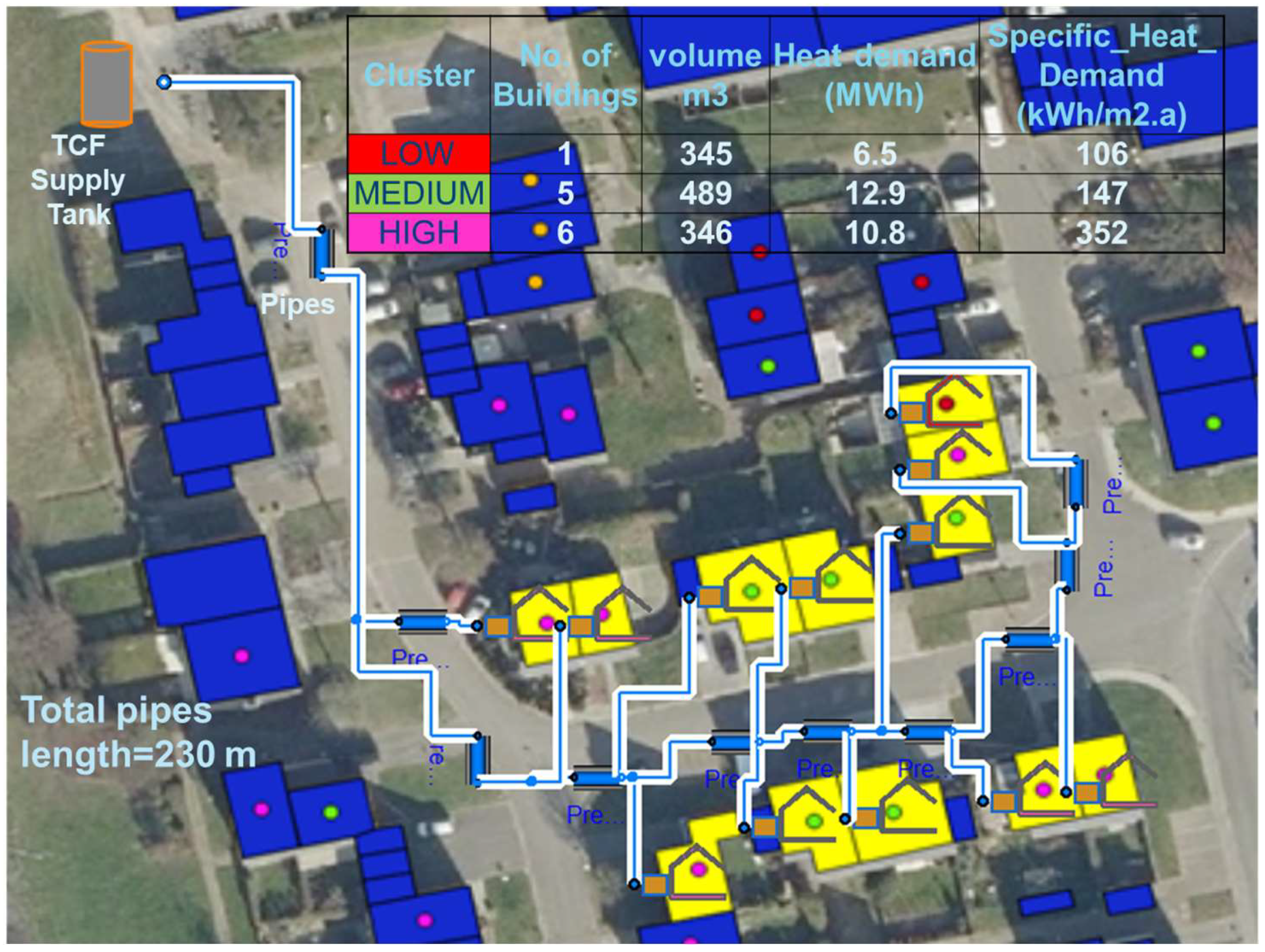1265x952 pixels.
Task: Click the 'Heat demand (MWh)' header
Action: tap(874, 75)
